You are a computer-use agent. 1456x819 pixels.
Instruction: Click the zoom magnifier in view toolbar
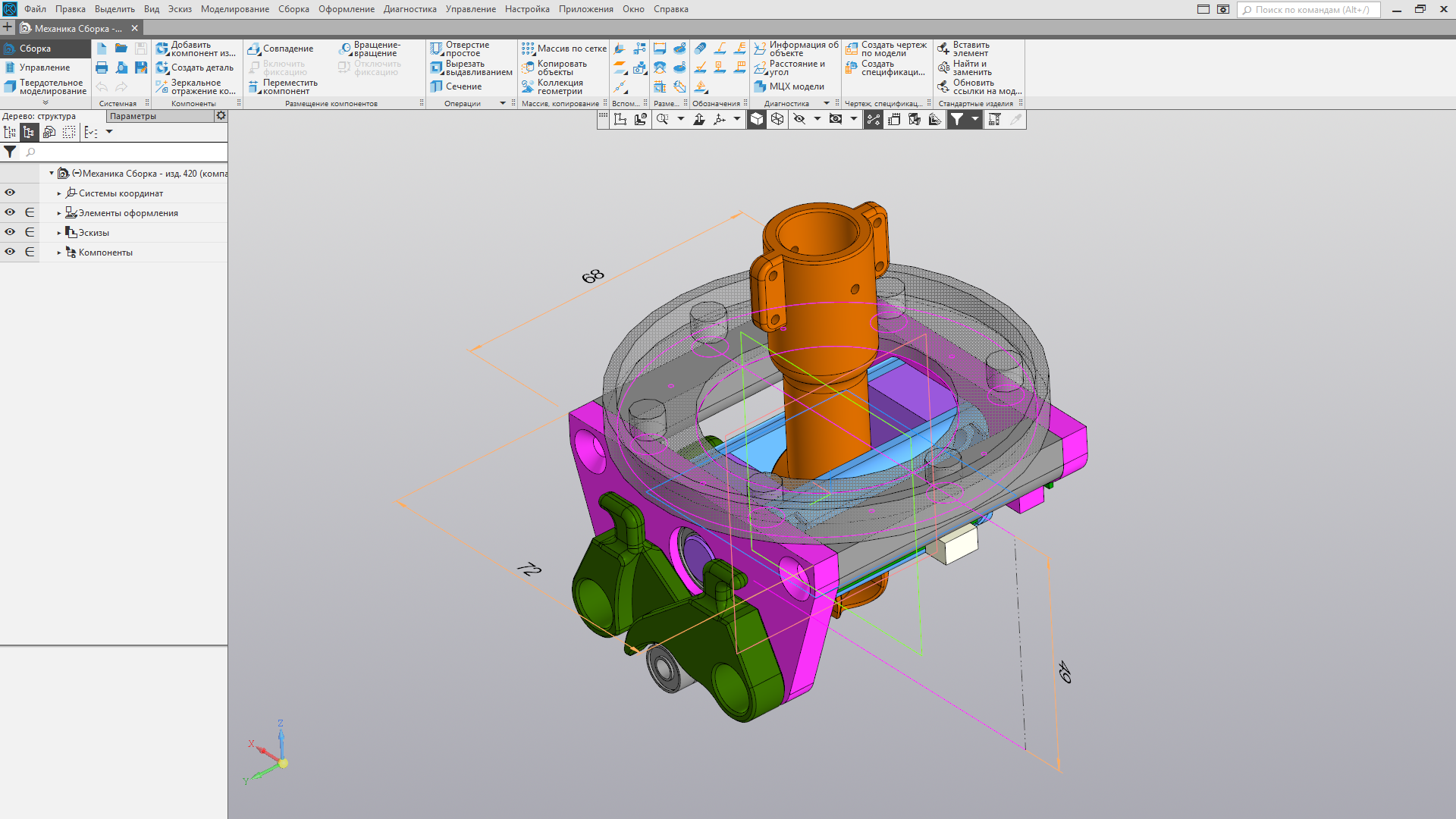point(662,119)
